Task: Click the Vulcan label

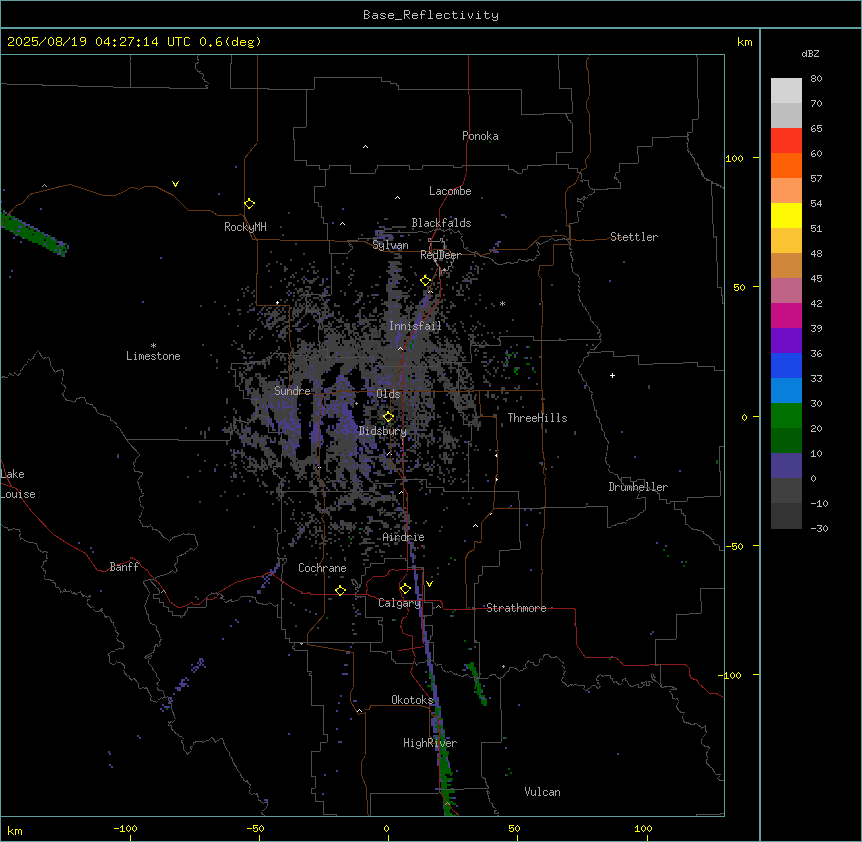Action: pyautogui.click(x=542, y=792)
